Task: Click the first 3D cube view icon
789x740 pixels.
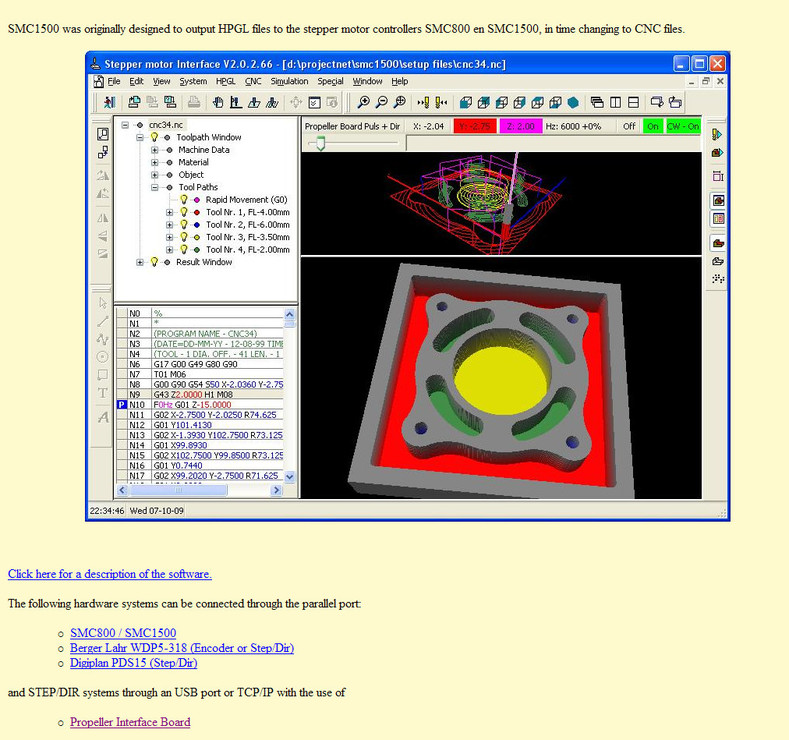Action: [465, 103]
